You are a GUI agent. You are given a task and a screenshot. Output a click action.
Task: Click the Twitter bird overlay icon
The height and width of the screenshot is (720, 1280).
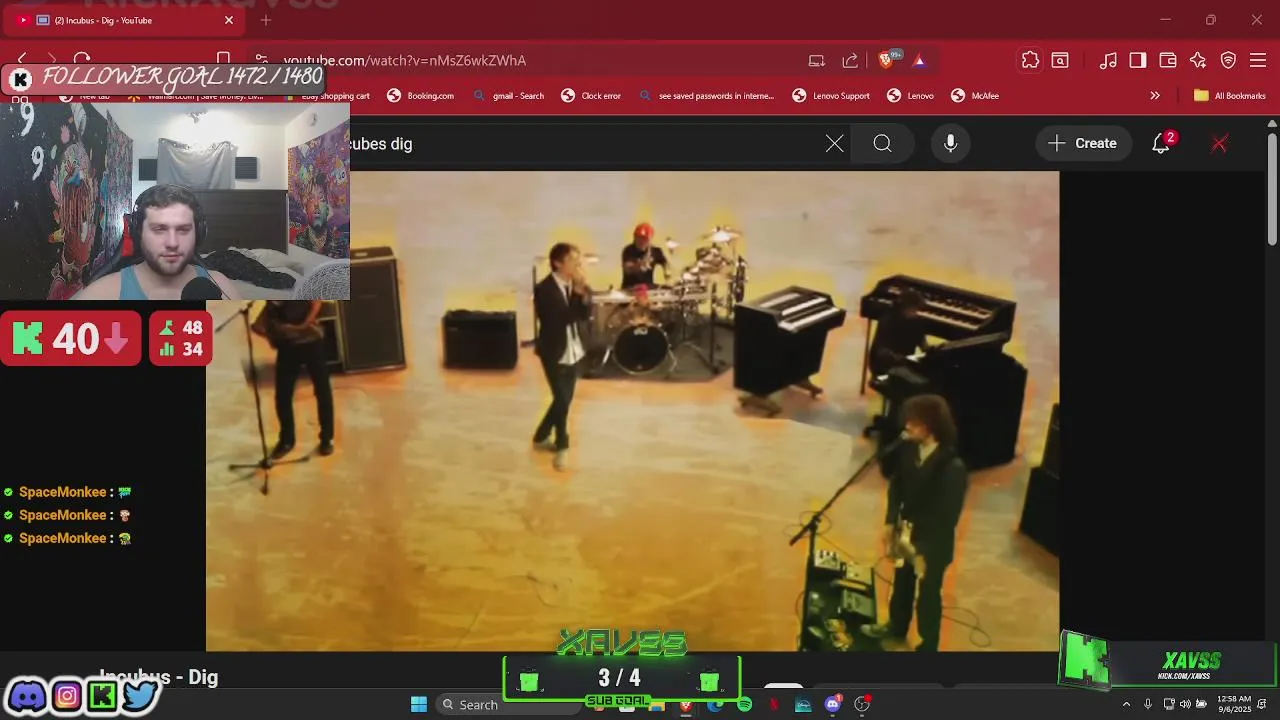(140, 695)
